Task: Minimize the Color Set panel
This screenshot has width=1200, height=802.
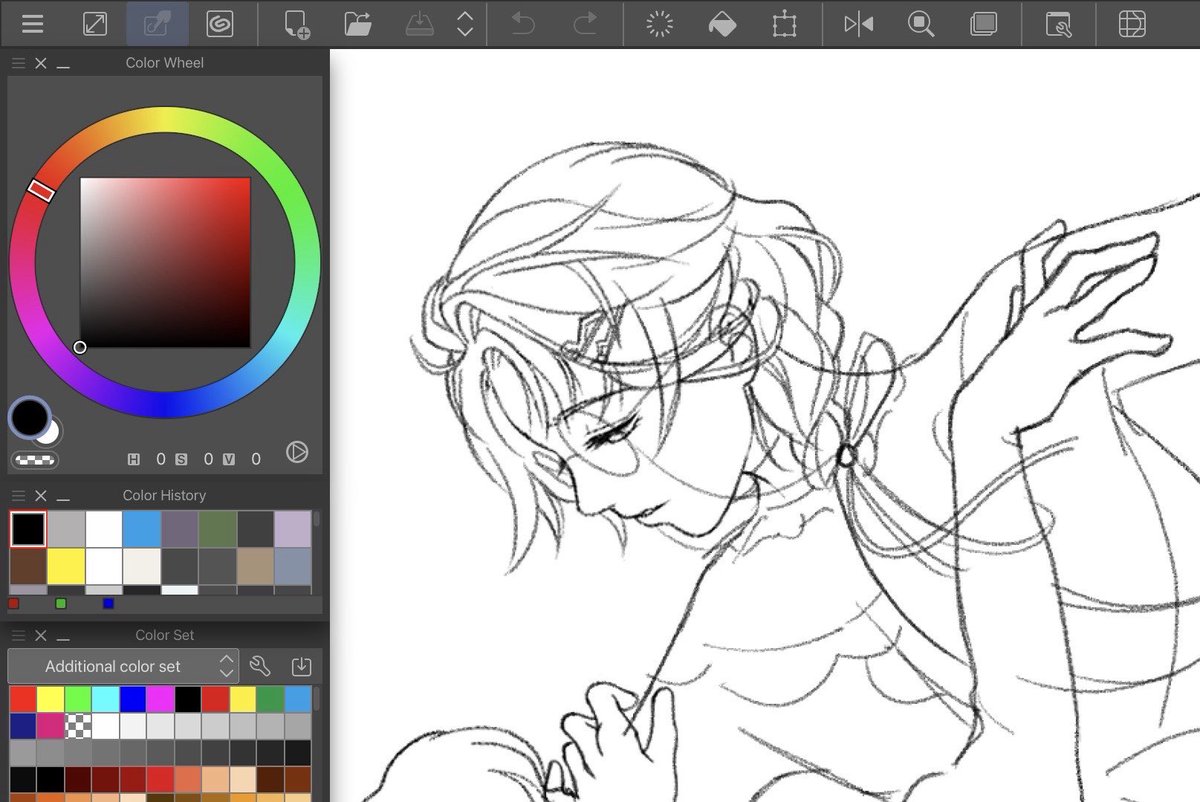Action: coord(63,639)
